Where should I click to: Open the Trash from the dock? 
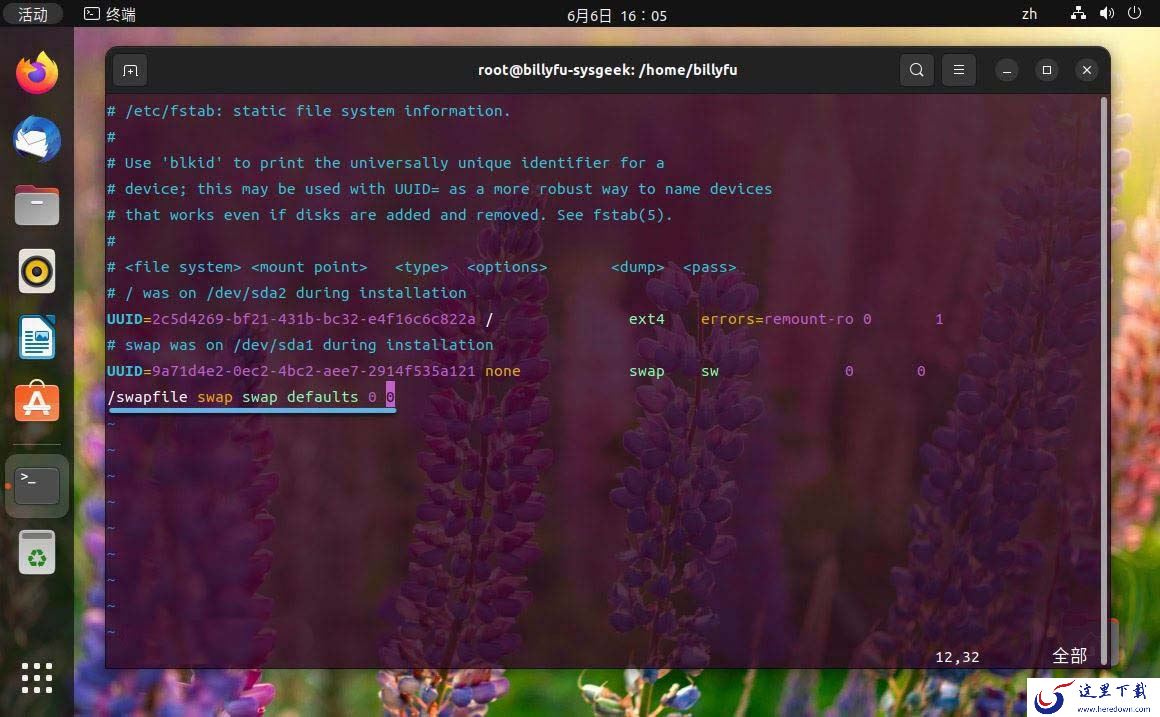click(x=37, y=552)
